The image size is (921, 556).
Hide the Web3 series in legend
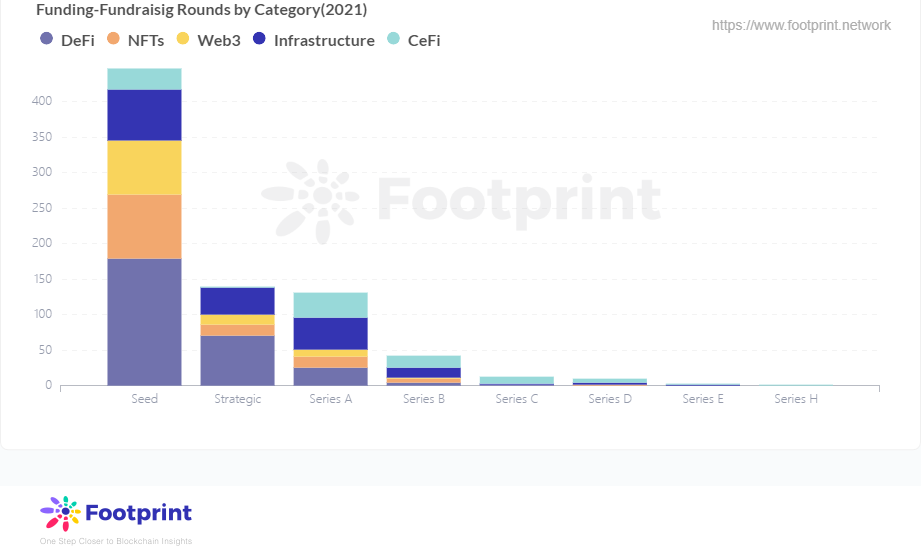click(208, 40)
